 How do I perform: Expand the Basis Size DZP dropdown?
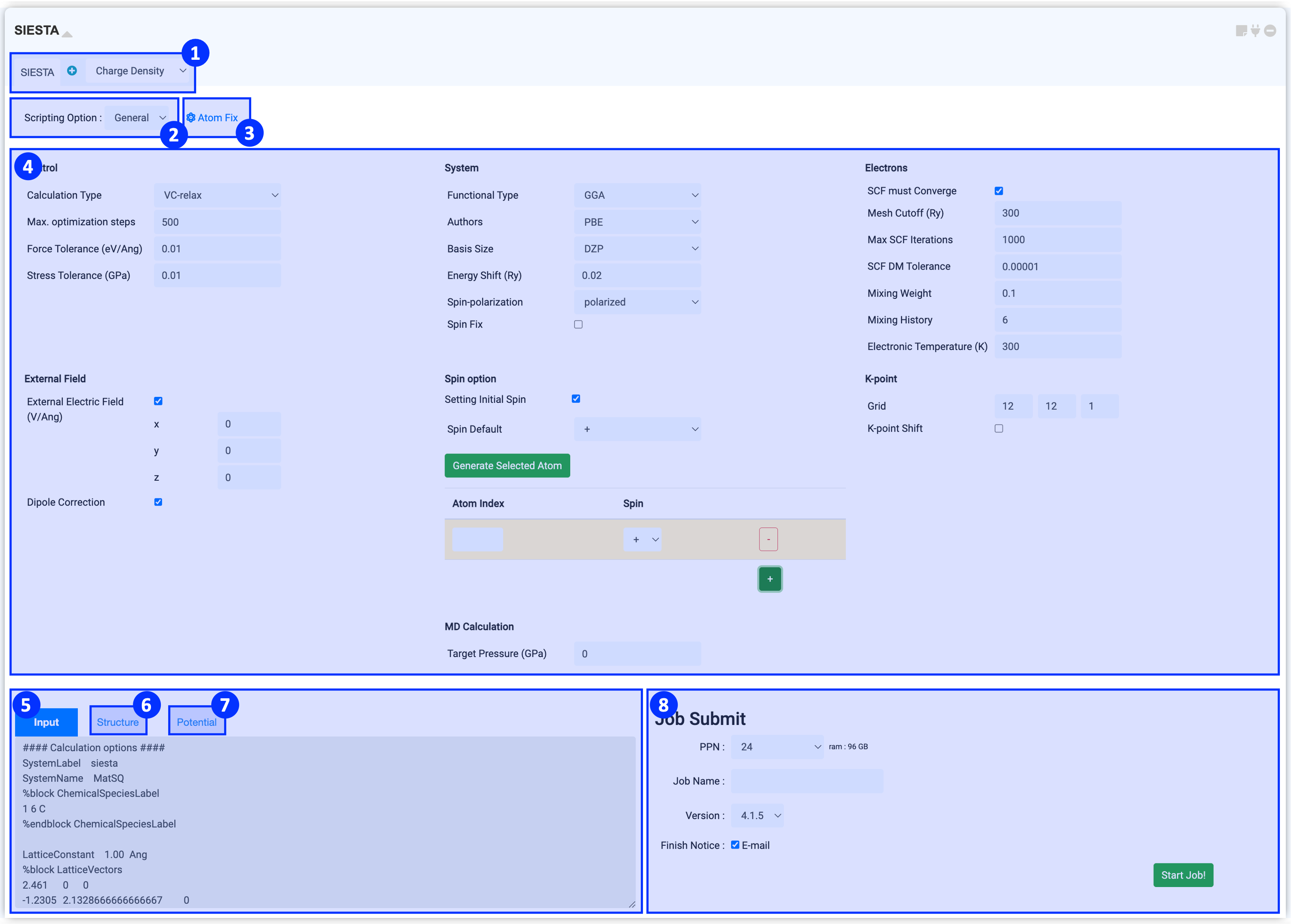coord(637,249)
